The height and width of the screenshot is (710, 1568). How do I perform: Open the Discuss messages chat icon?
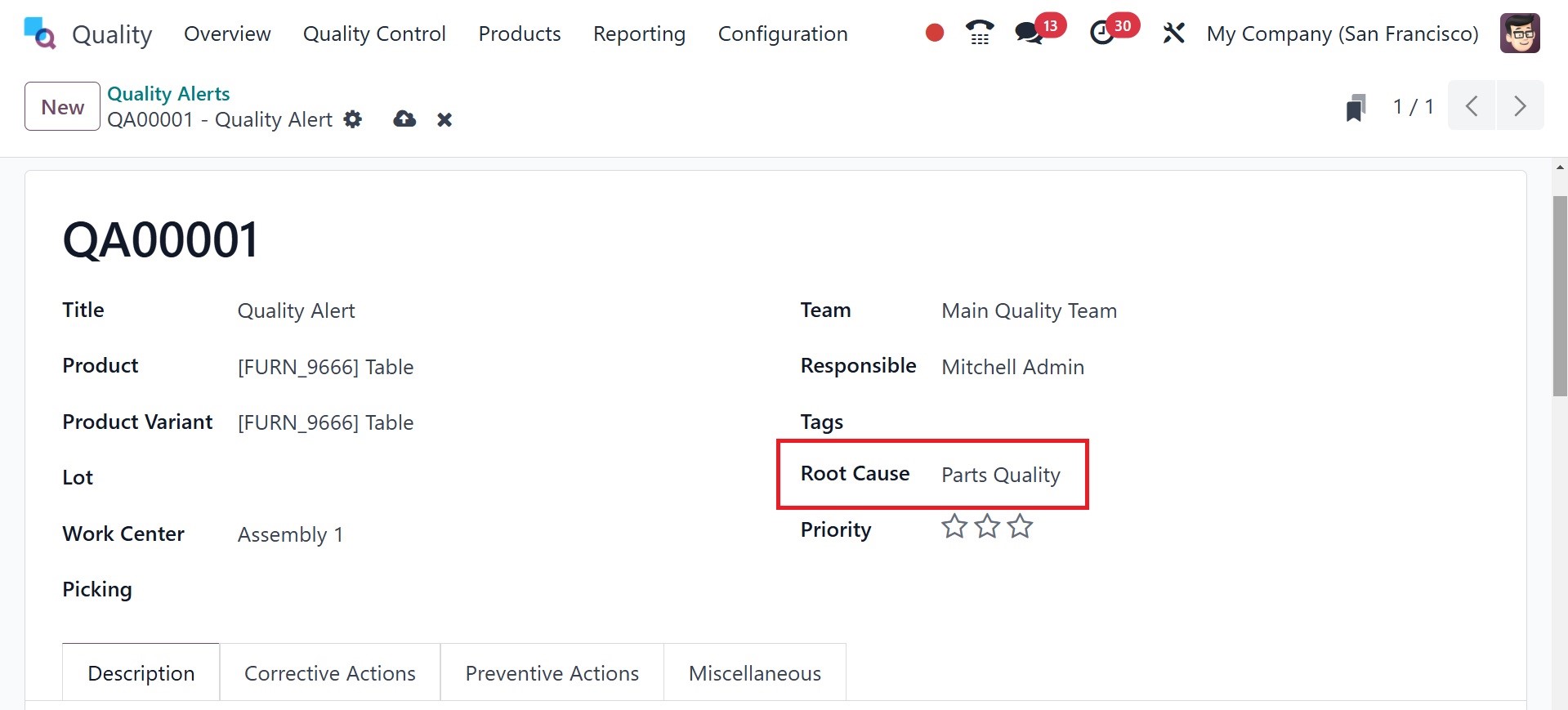pos(1028,33)
